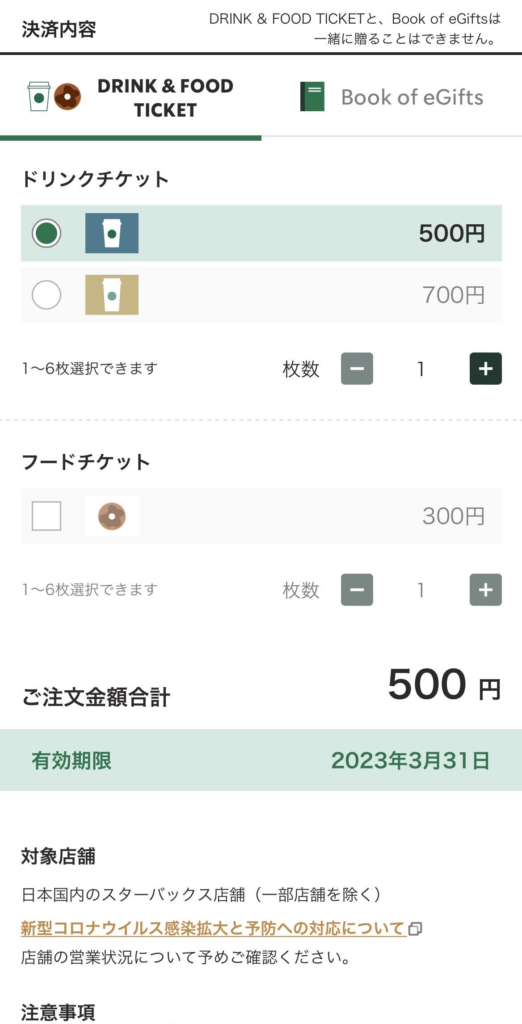Click the 300円 food ticket row

[261, 516]
